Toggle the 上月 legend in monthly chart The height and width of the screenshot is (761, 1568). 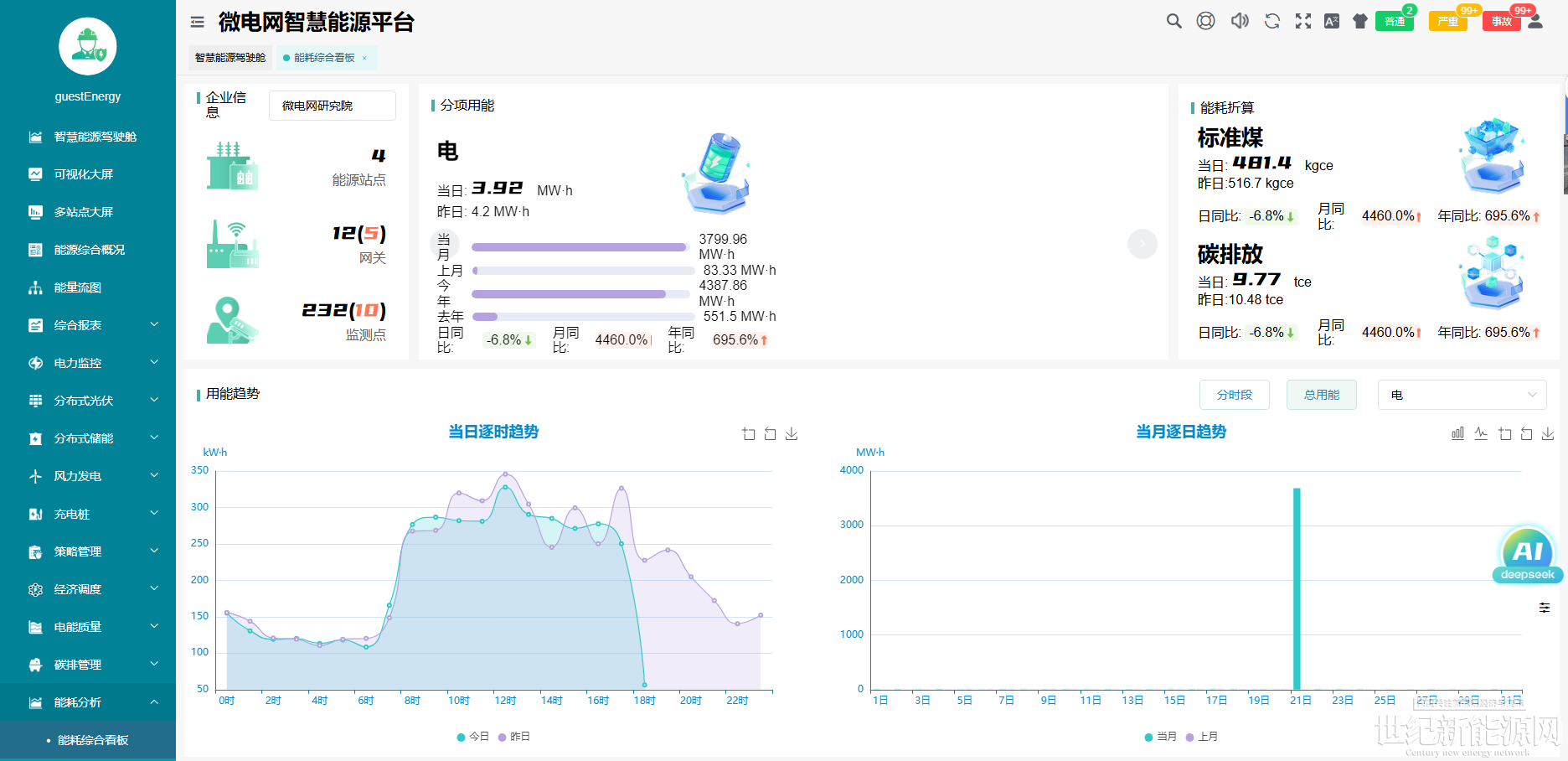[1202, 737]
